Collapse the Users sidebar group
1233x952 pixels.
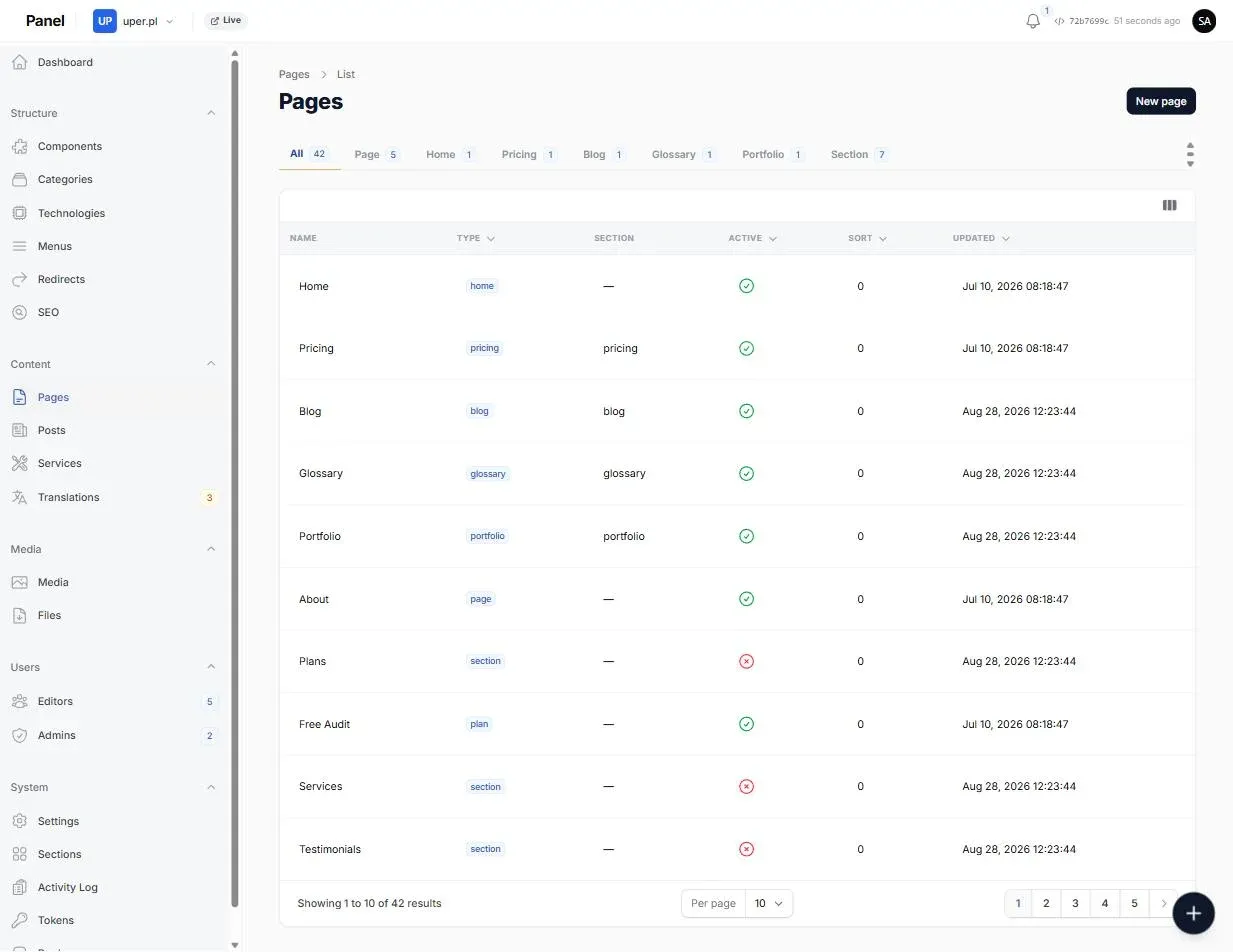211,667
